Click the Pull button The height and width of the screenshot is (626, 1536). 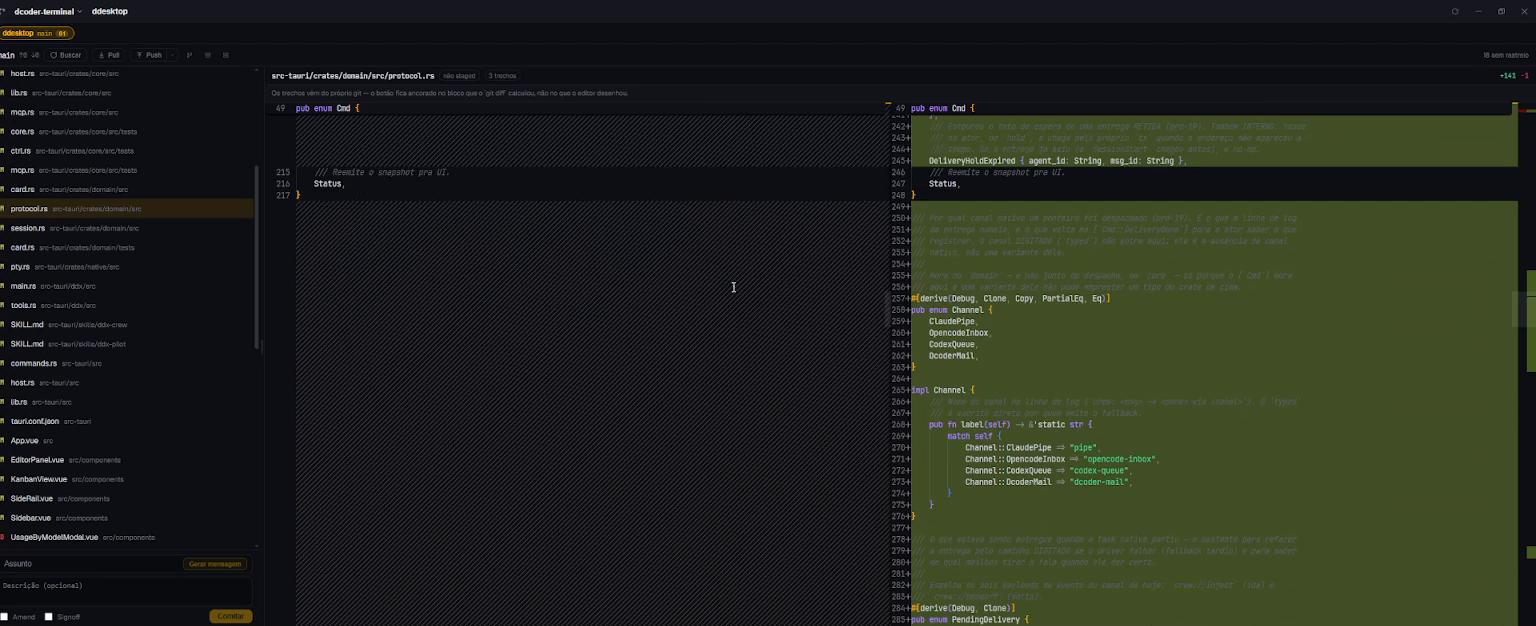108,55
